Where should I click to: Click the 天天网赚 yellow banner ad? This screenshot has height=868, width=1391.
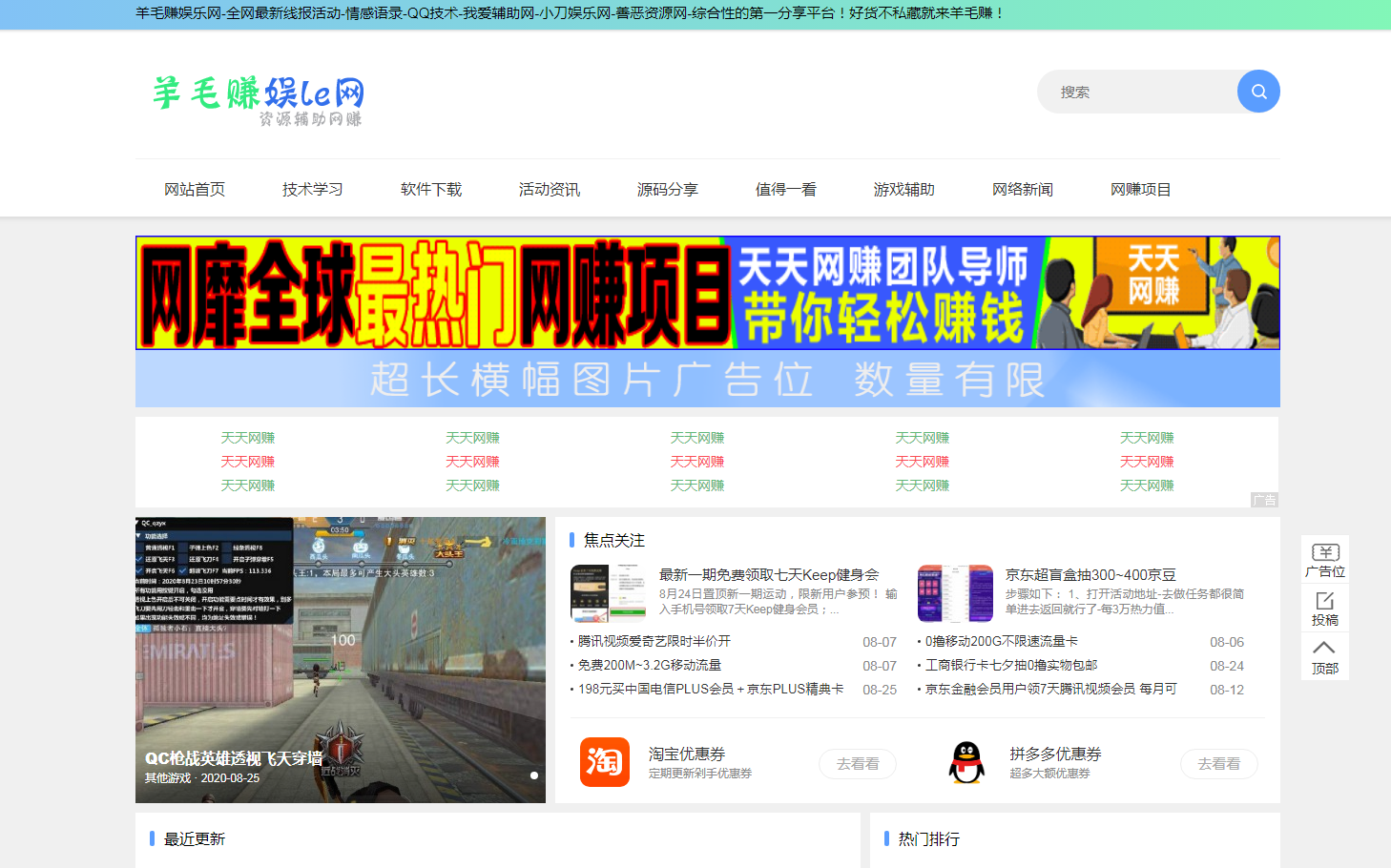point(707,293)
